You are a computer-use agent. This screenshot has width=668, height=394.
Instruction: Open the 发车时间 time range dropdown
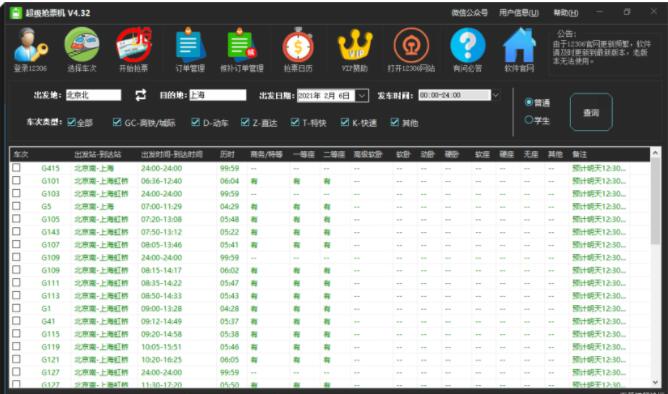[495, 95]
